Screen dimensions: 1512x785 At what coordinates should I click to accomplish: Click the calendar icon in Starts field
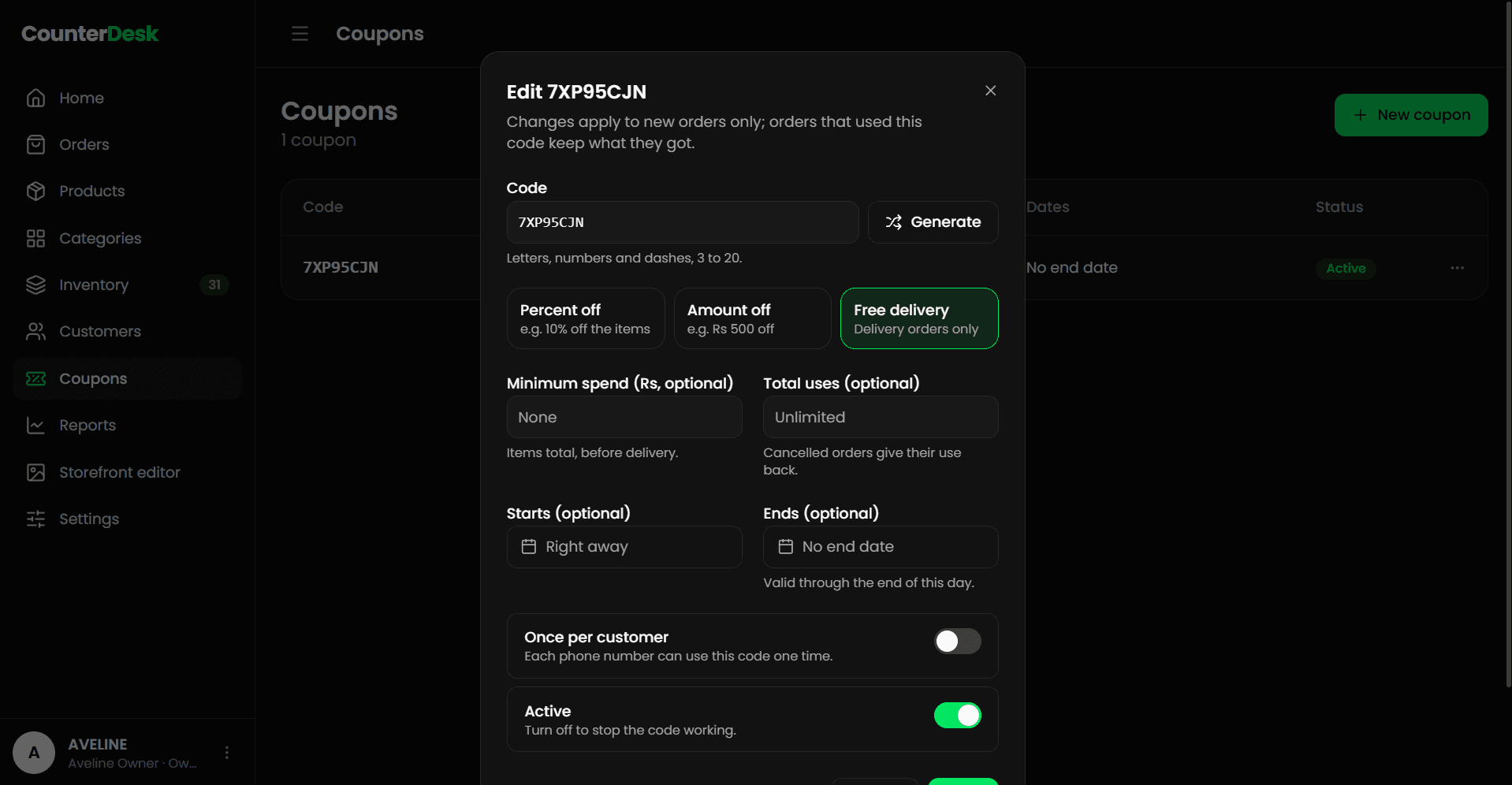tap(529, 546)
